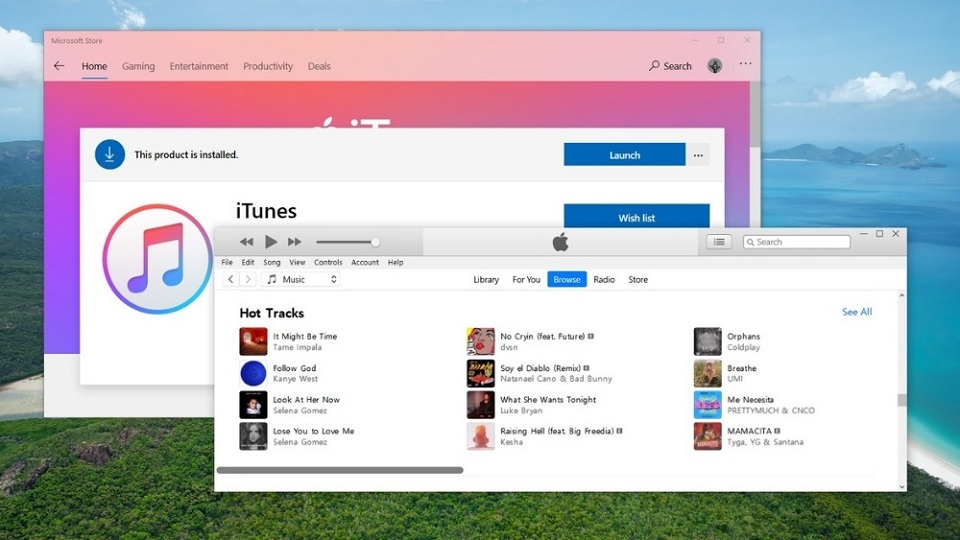Switch to the For You tab
Screen dimensions: 960x540
(x=526, y=279)
